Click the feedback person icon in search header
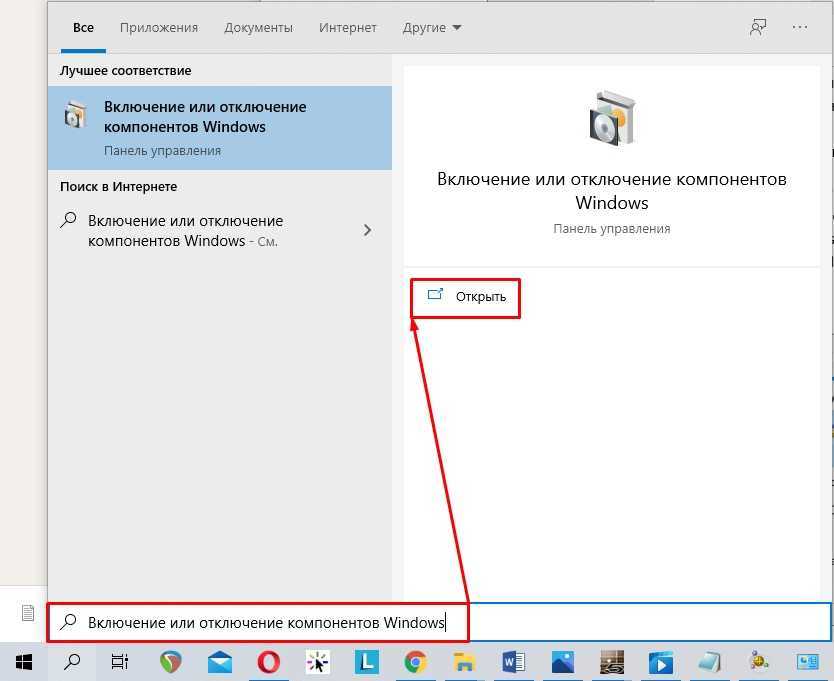 click(758, 27)
